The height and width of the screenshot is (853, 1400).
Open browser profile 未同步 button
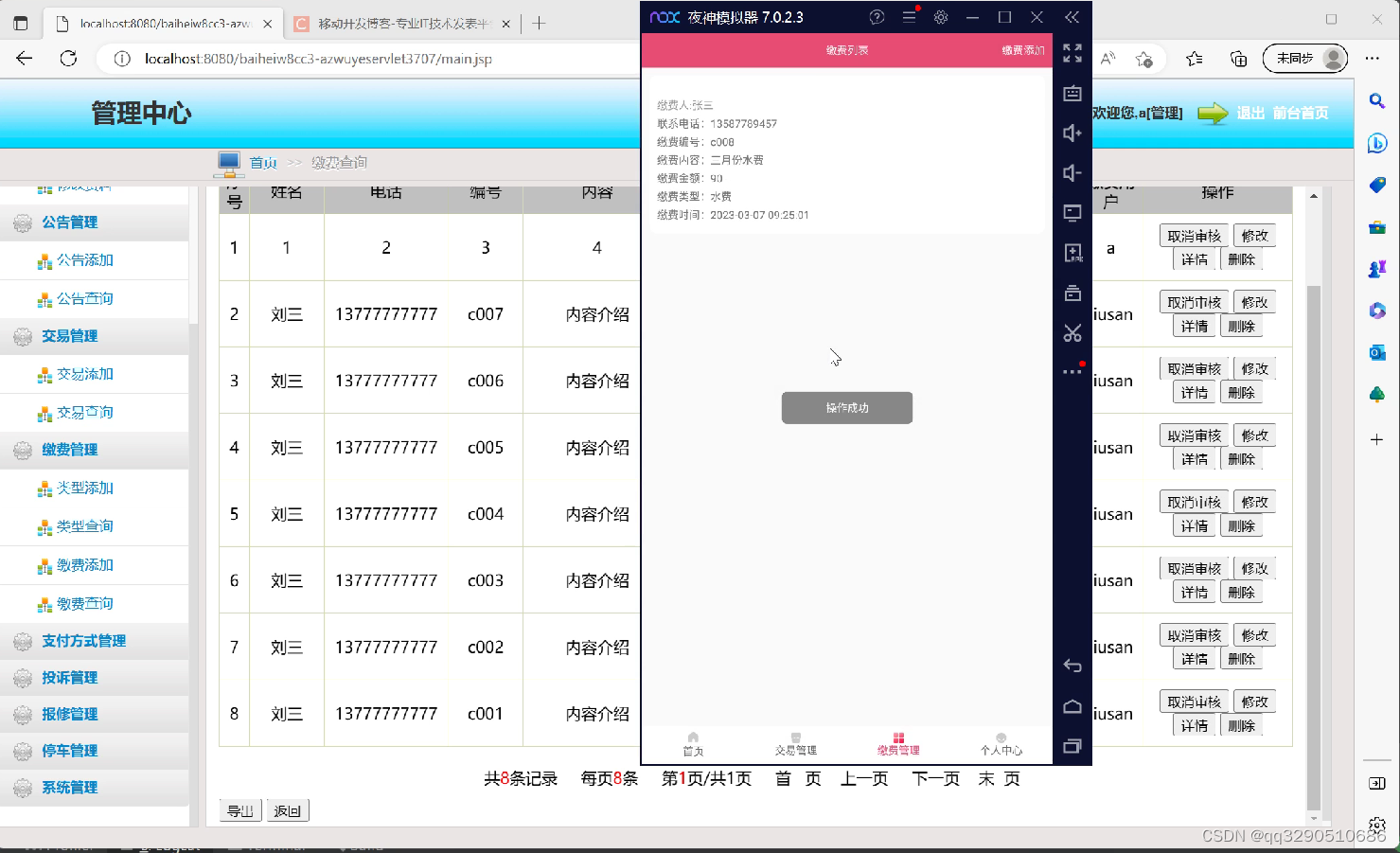click(1305, 59)
